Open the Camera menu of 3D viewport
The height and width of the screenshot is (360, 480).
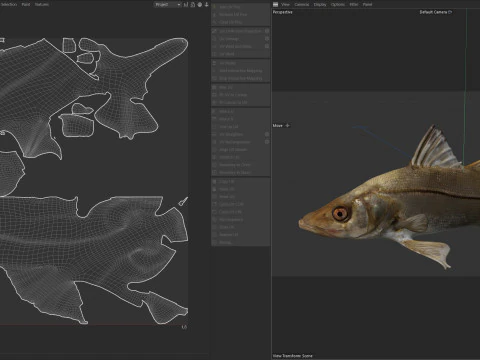pyautogui.click(x=302, y=4)
